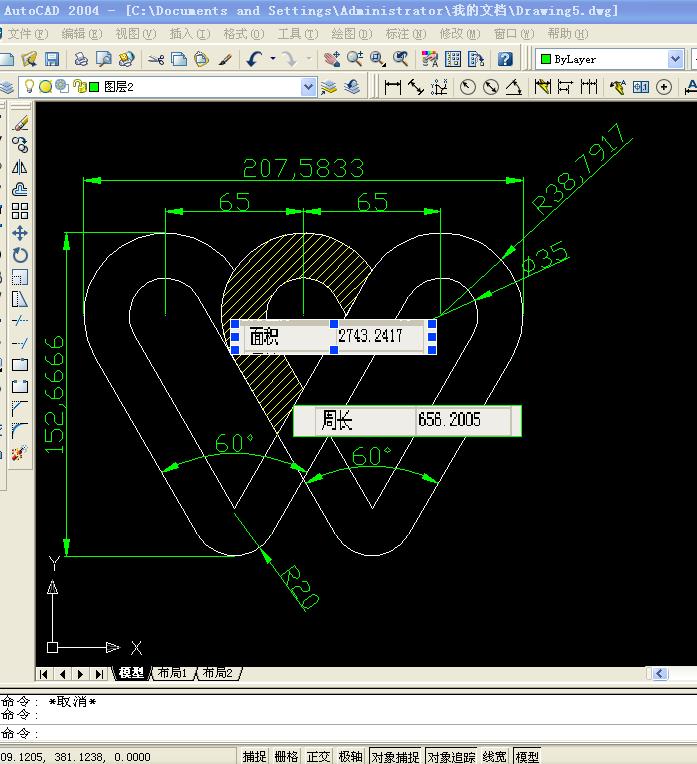The image size is (697, 764).
Task: Select the Mirror tool in the Modify toolbar
Action: click(x=19, y=167)
